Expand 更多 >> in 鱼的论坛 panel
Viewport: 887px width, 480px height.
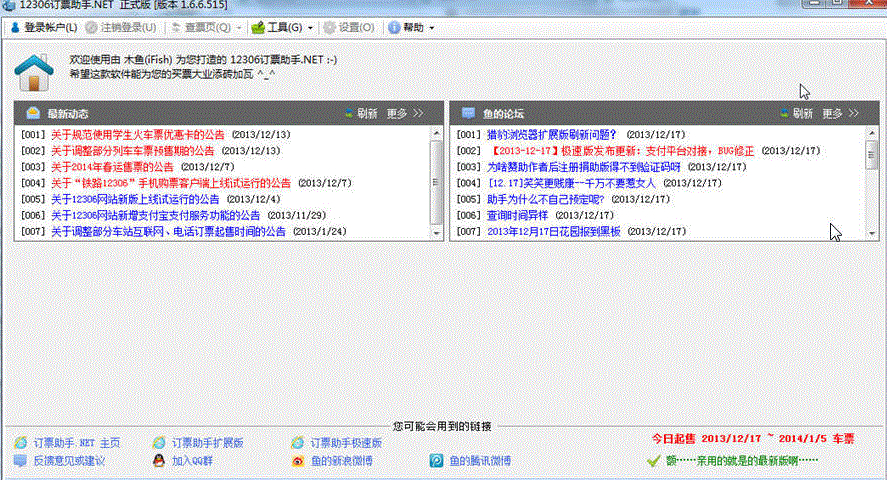point(842,113)
